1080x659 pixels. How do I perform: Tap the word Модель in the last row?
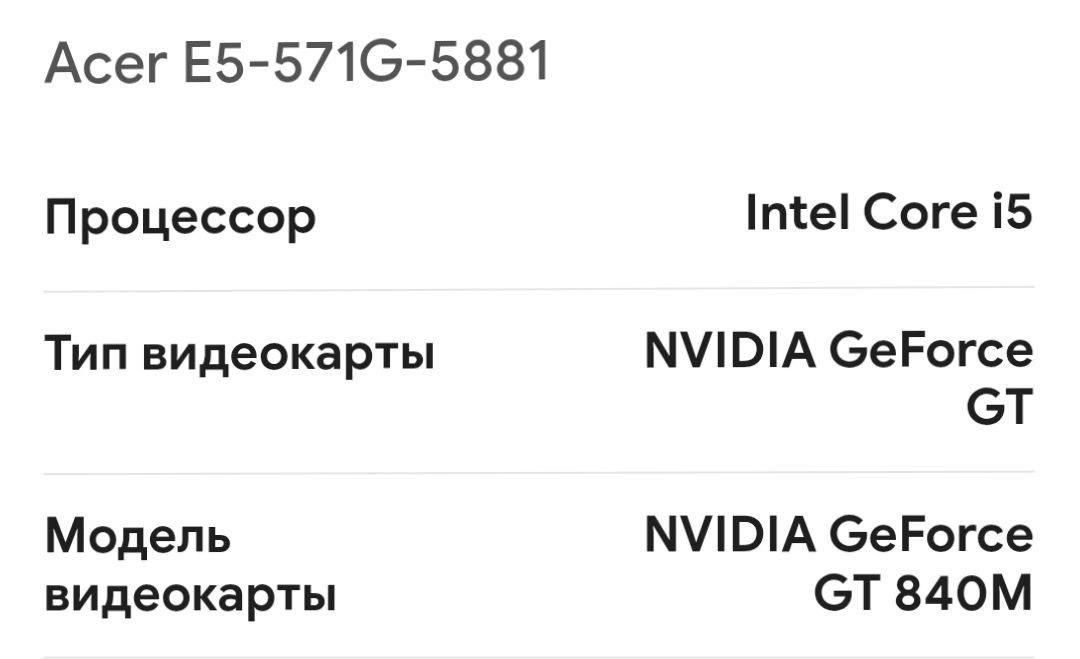pyautogui.click(x=138, y=538)
